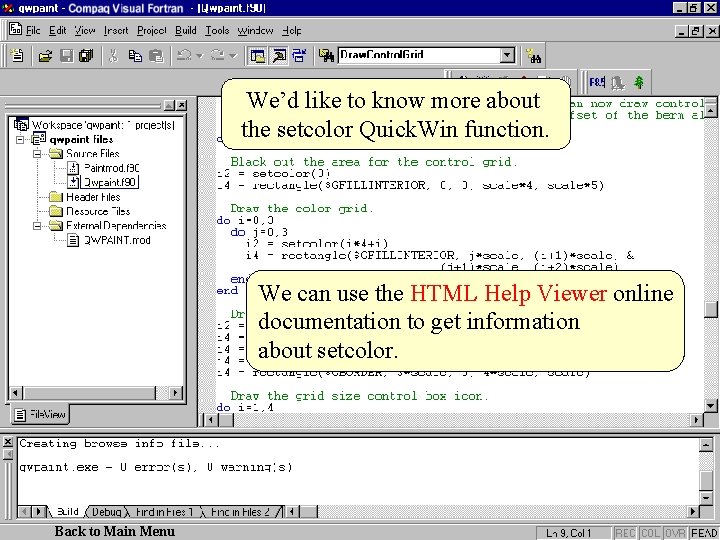Screen dimensions: 720x540
Task: Switch to the FileView tab
Action: pyautogui.click(x=40, y=414)
